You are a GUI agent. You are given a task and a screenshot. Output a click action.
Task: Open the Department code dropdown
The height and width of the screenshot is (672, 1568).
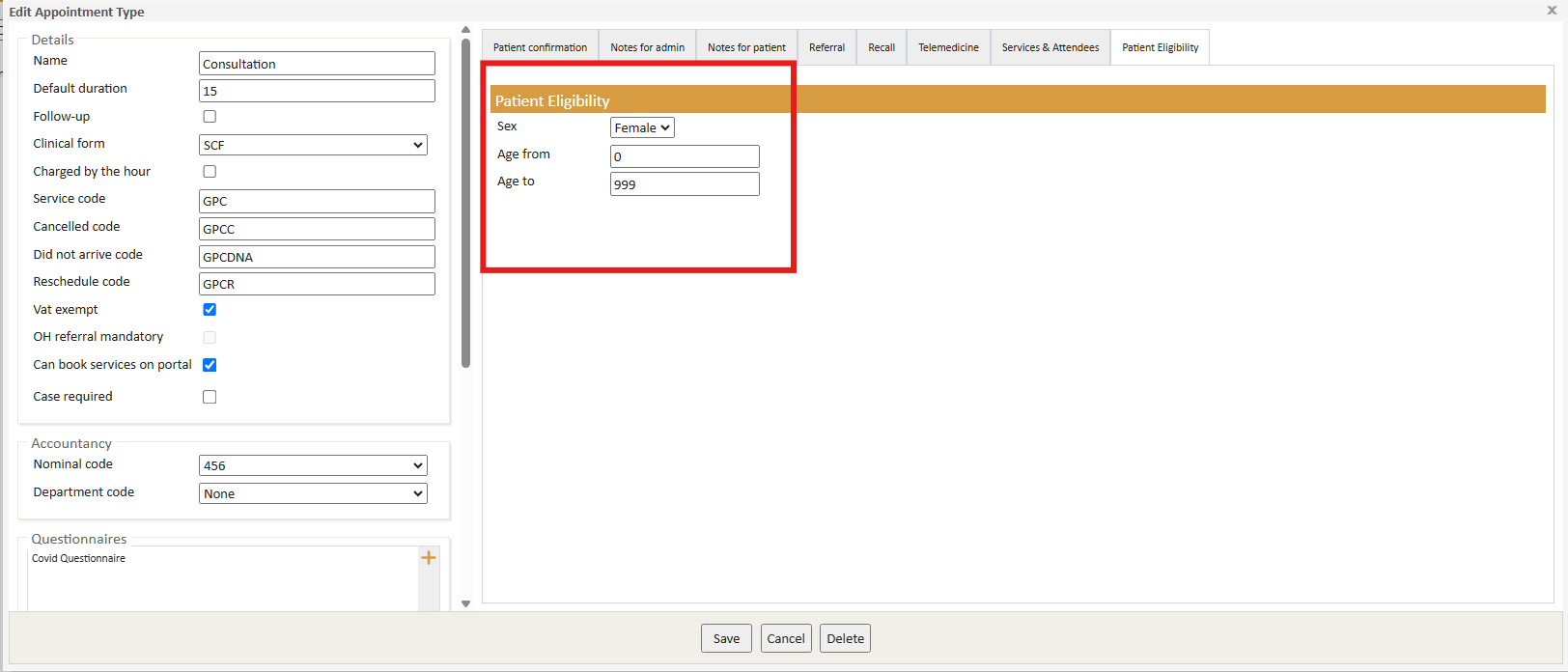[313, 493]
